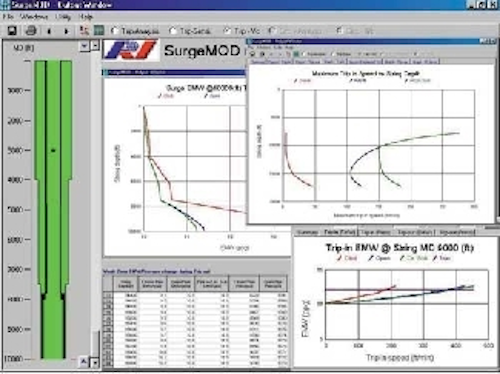Click the first tab in Maximum Trip Speed window

271,62
